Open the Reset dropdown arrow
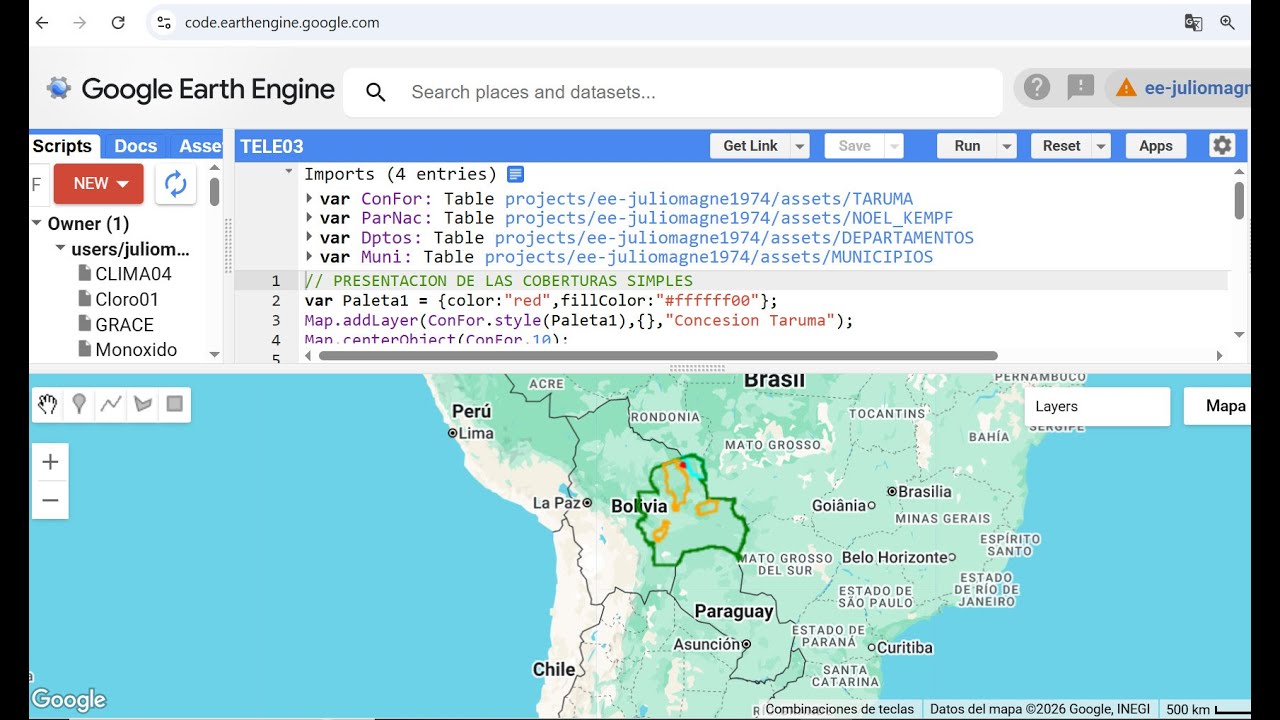The width and height of the screenshot is (1280, 720). [x=1101, y=146]
